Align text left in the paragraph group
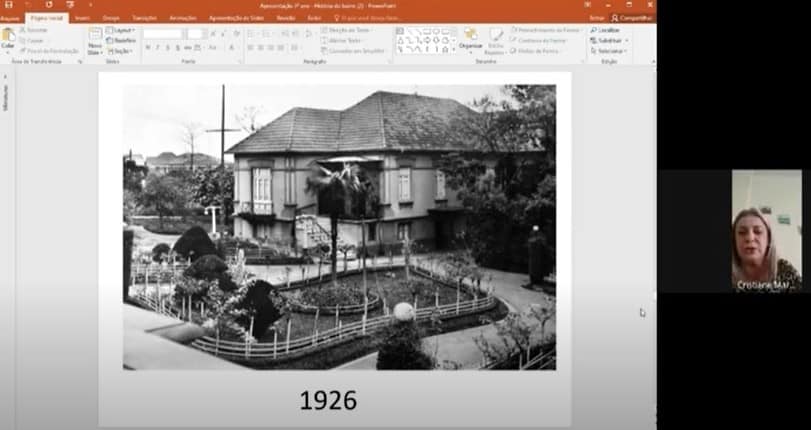Image resolution: width=811 pixels, height=430 pixels. (251, 48)
